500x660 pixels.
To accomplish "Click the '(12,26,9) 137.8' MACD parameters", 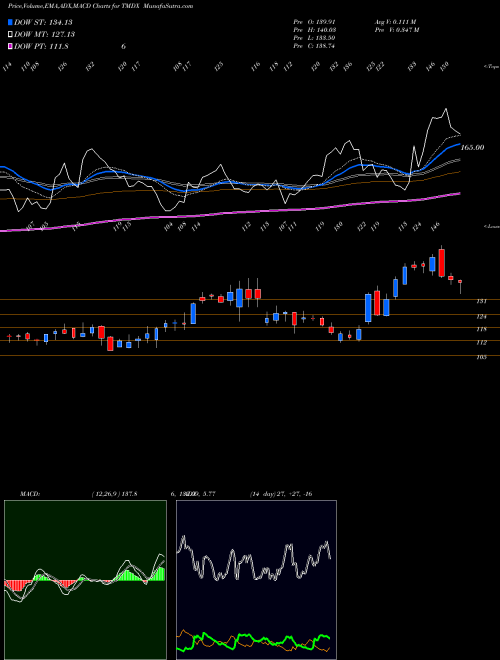I will pyautogui.click(x=114, y=494).
